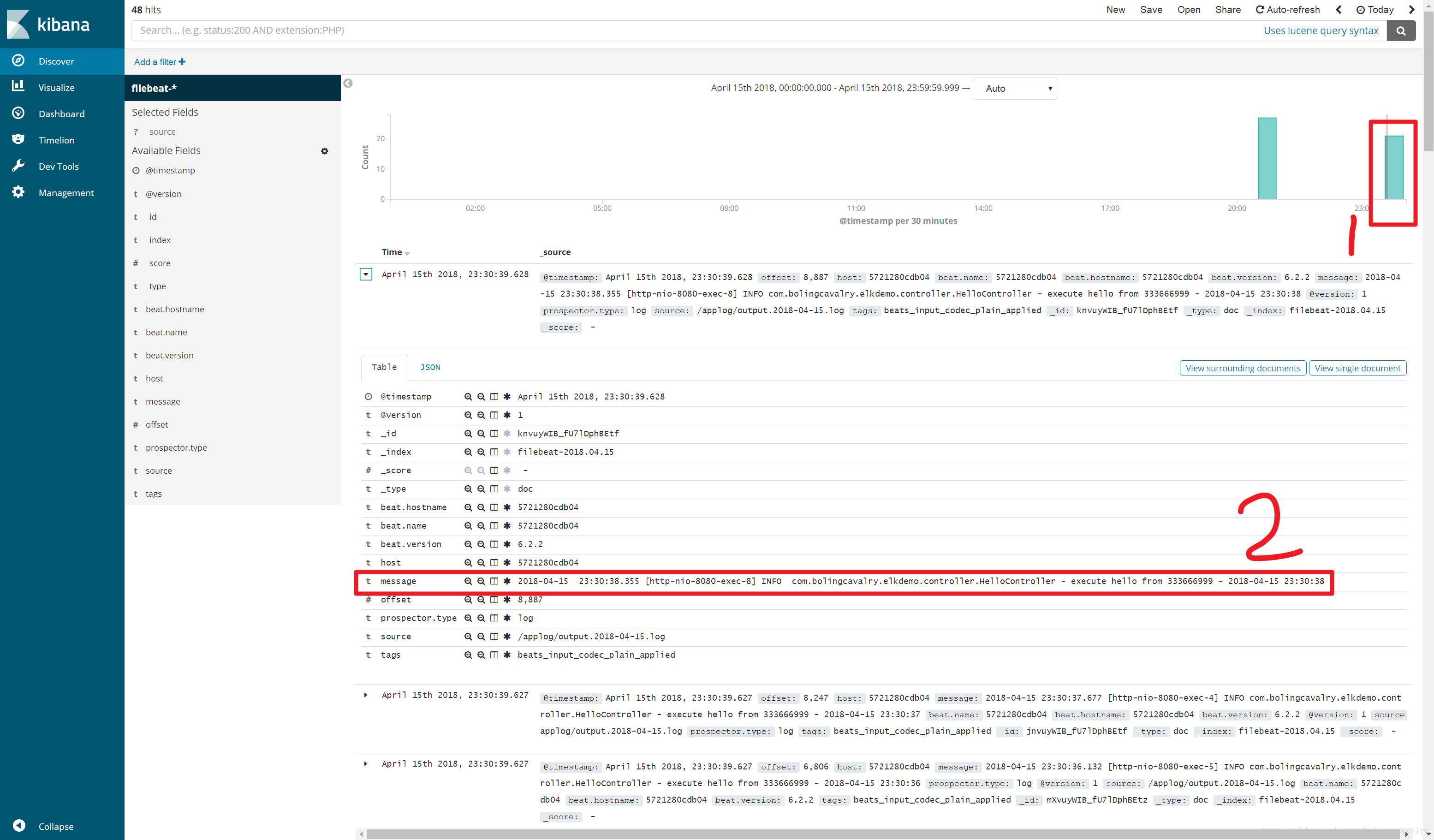
Task: Collapse the 23:30:39.628 document row
Action: pyautogui.click(x=366, y=274)
